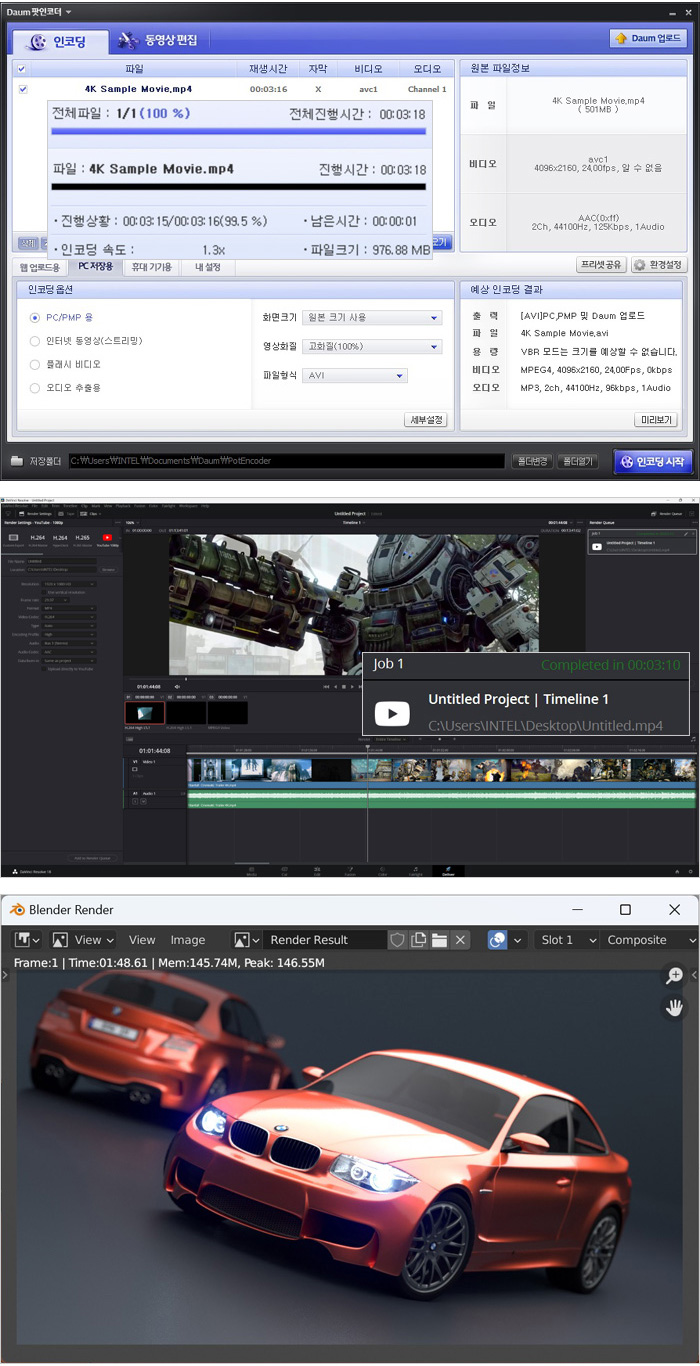Click the 4K Sample Movie.mp4 file name

(x=138, y=89)
